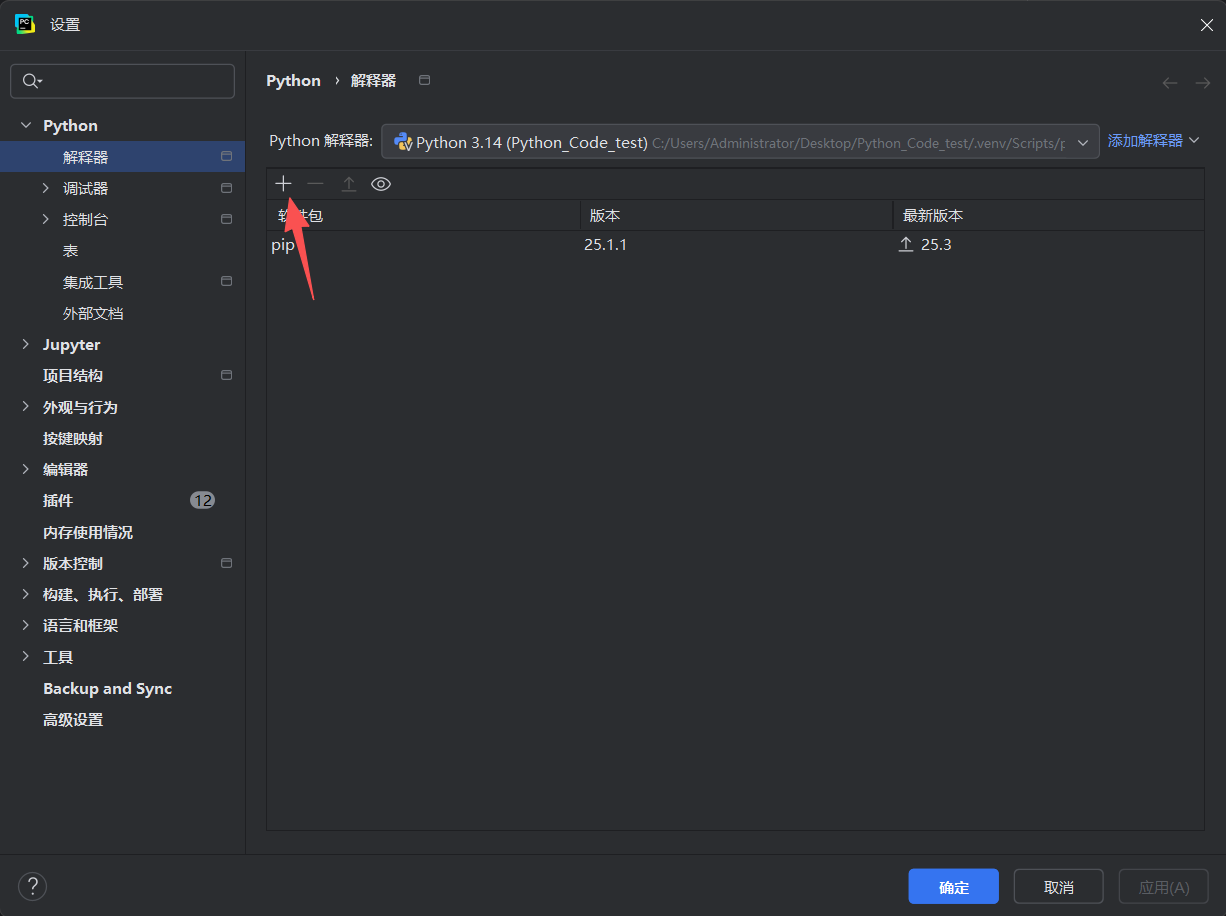This screenshot has height=916, width=1226.
Task: Open the 按键映射 settings page
Action: [x=73, y=439]
